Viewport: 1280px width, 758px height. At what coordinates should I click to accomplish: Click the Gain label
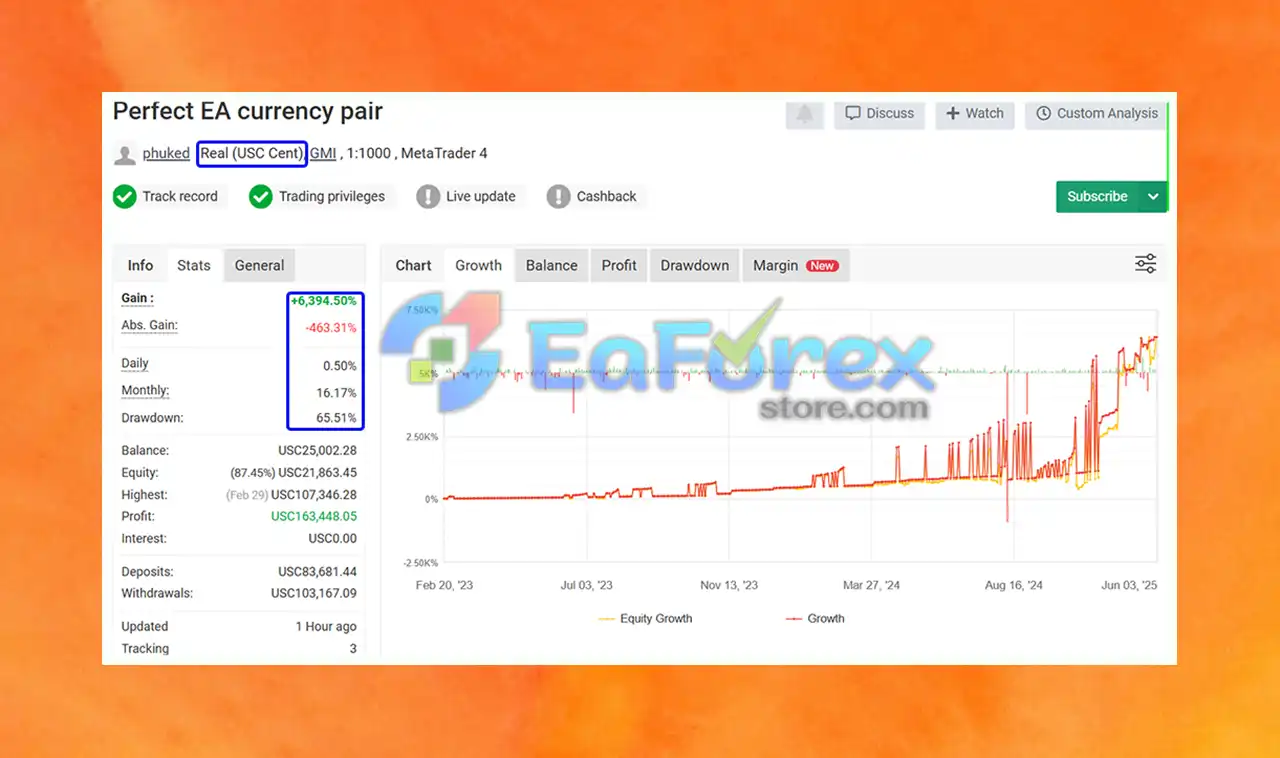tap(138, 298)
